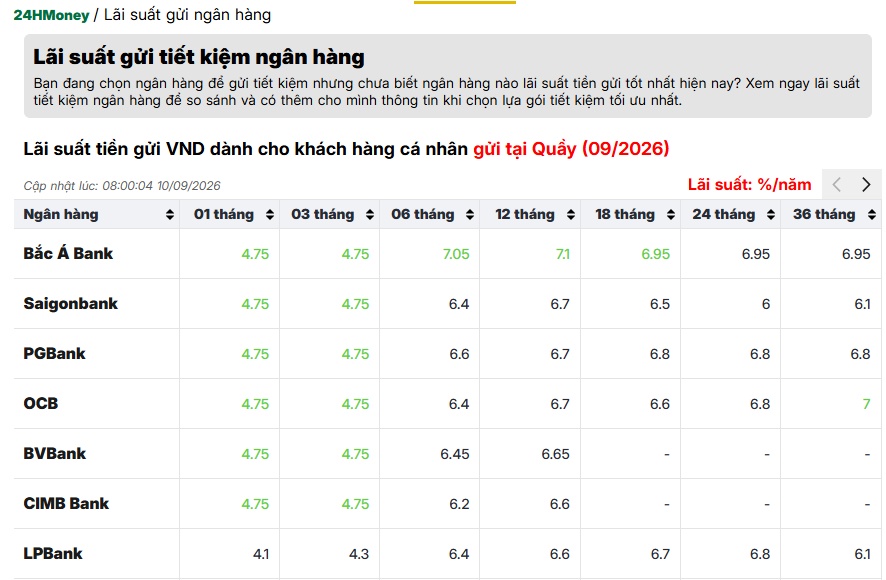This screenshot has height=580, width=886.
Task: Select the Bắc Á Bank row name
Action: [68, 253]
